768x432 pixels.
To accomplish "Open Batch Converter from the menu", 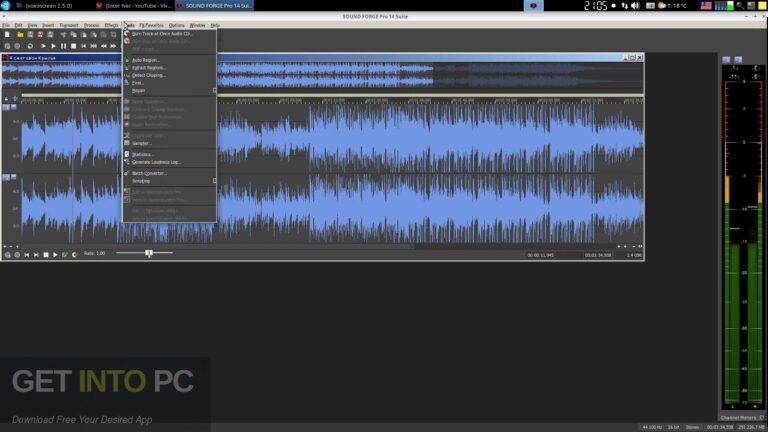I will [169, 173].
